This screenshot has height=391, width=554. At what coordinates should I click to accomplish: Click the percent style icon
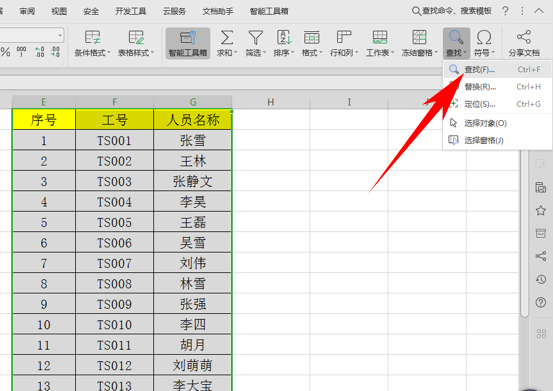point(5,52)
